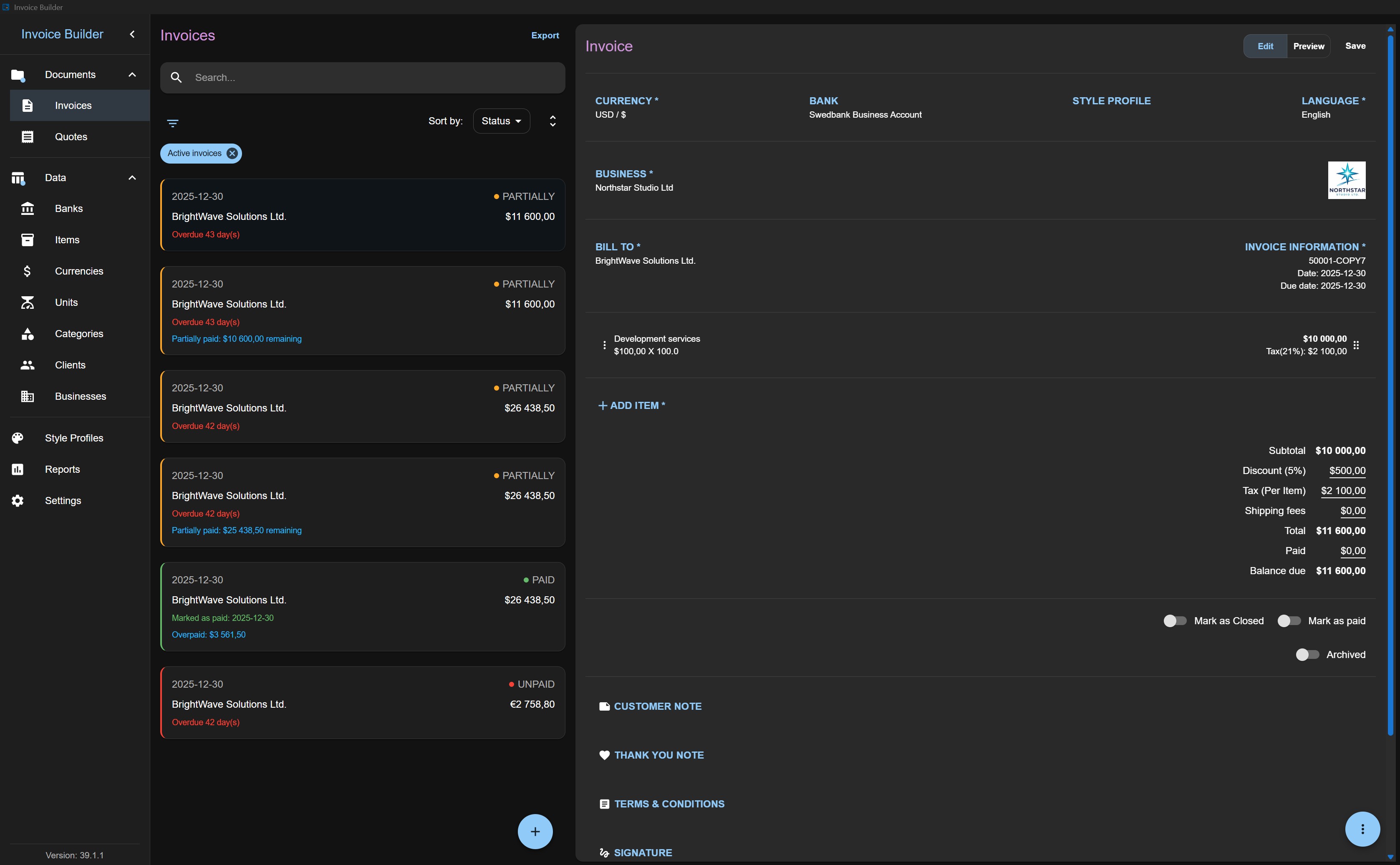Open Clients data page
Image resolution: width=1400 pixels, height=865 pixels.
coord(80,365)
